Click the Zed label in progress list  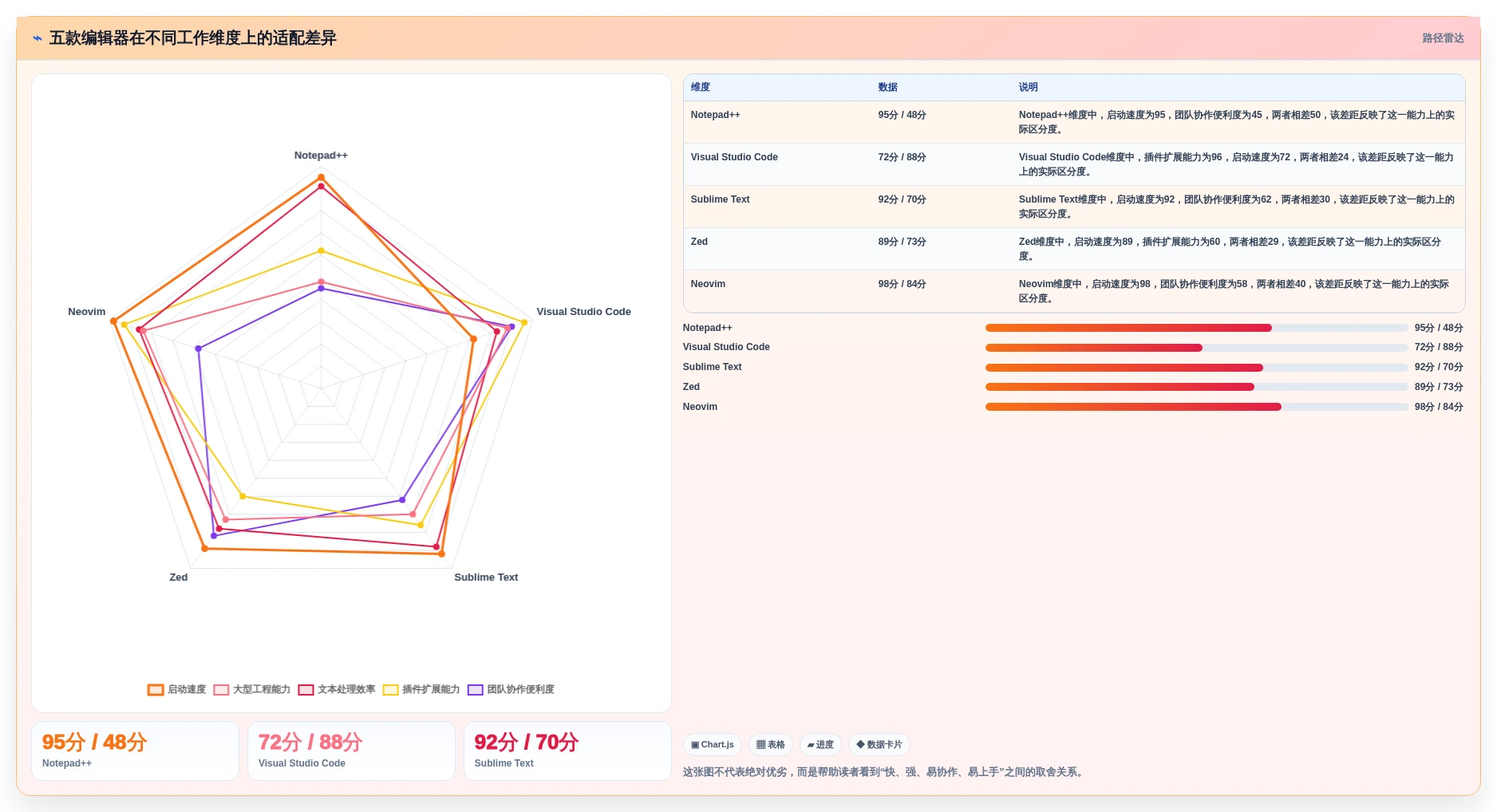pos(691,387)
